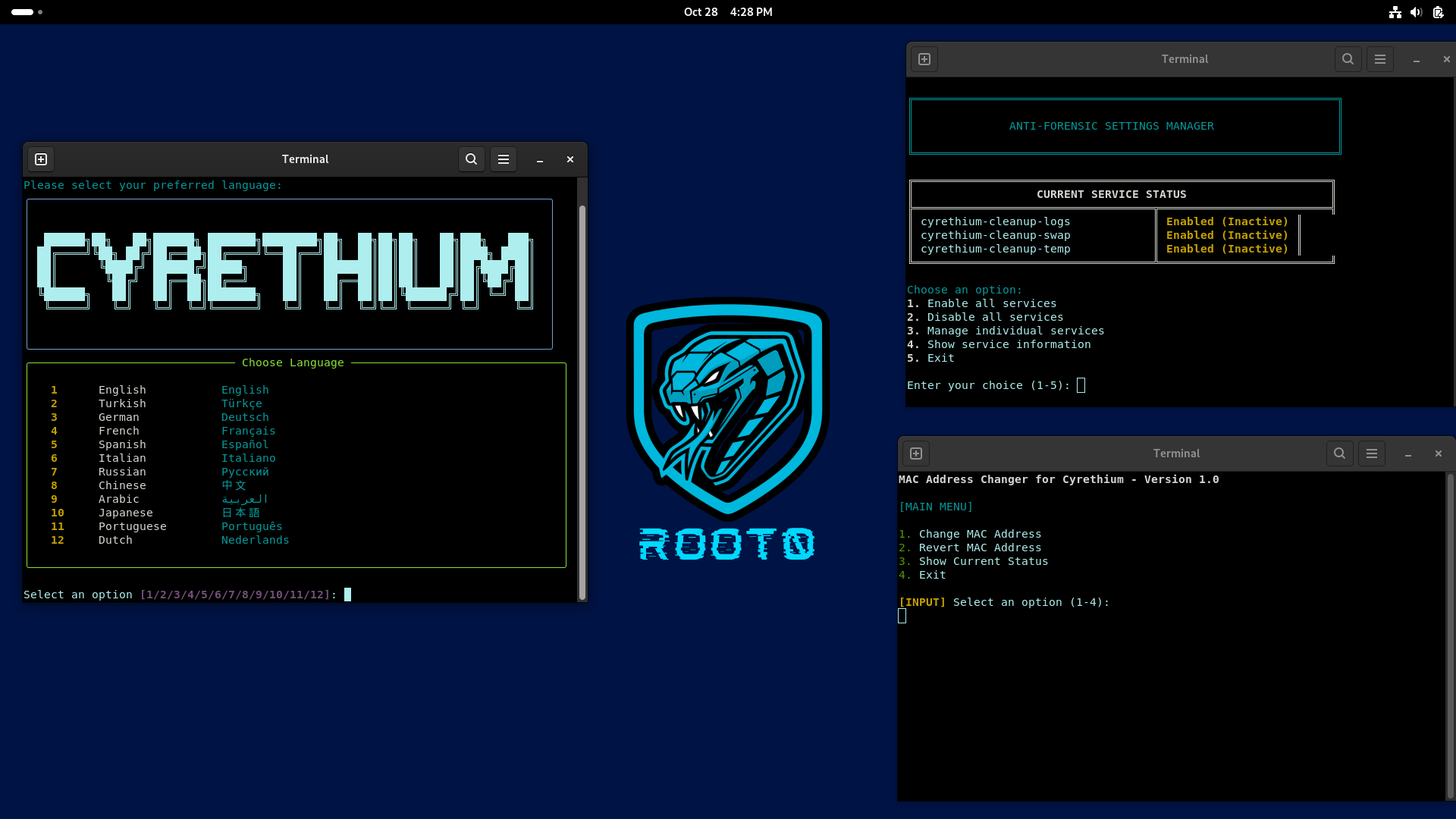Click the clipboard icon in the system tray
Screen dimensions: 1456x819
1438,12
